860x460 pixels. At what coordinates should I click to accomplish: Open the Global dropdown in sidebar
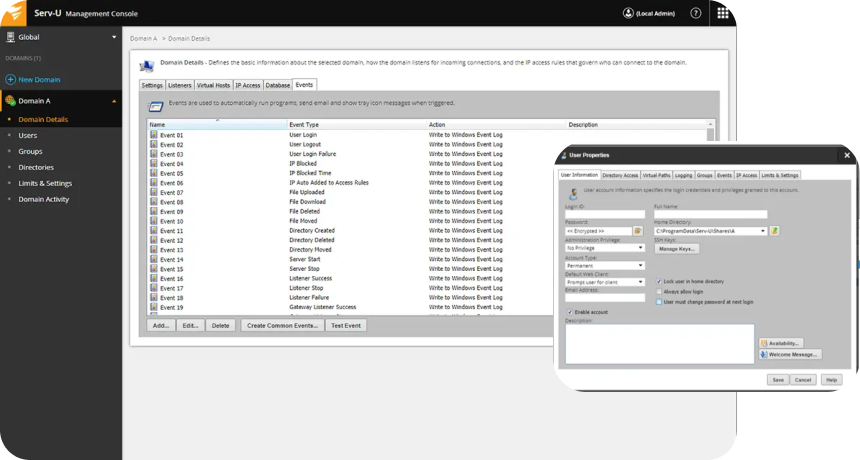coord(114,37)
